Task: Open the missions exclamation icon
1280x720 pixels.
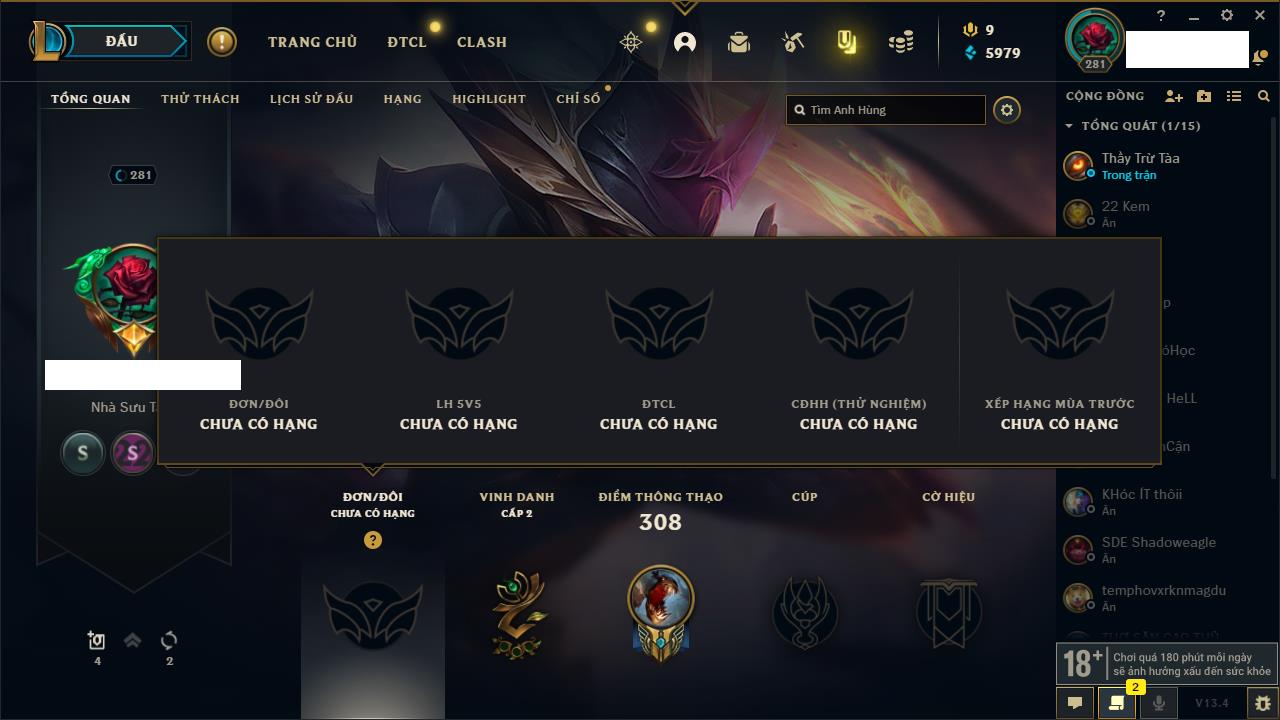Action: tap(222, 42)
